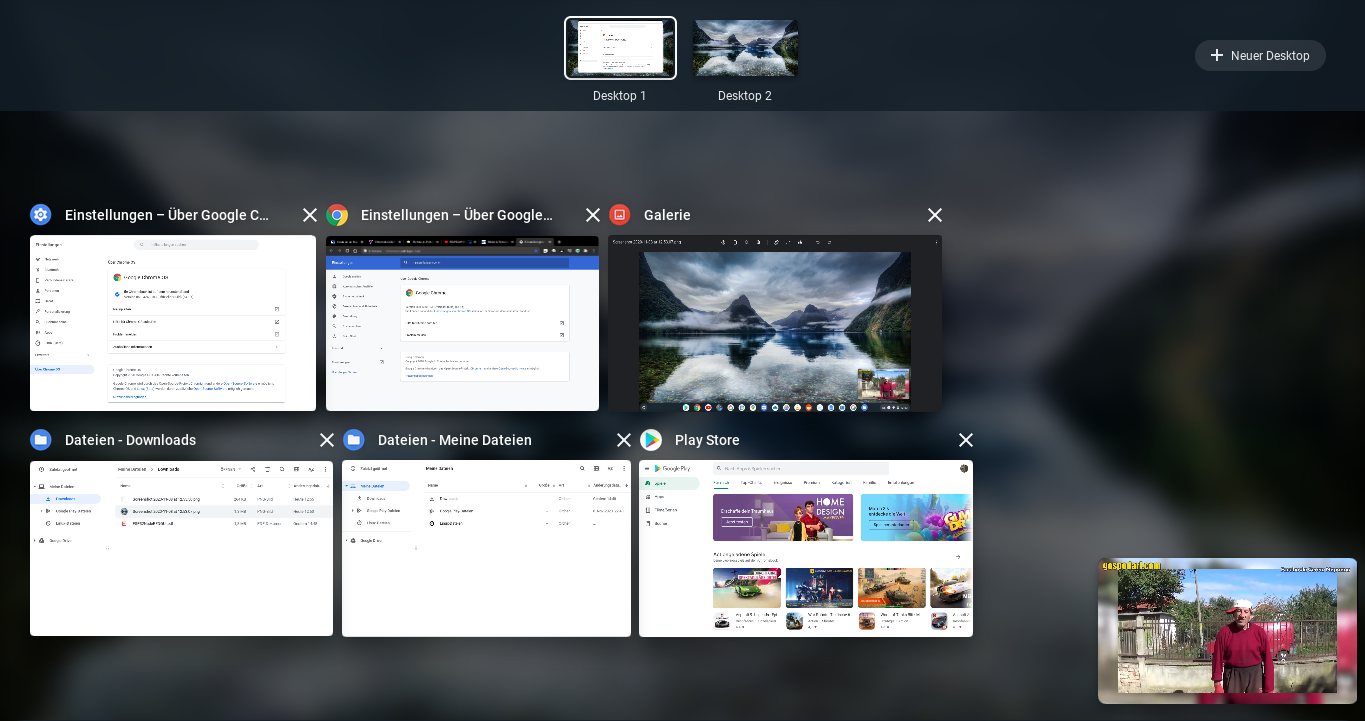The image size is (1365, 721).
Task: Click the red Galerie app icon
Action: tap(620, 215)
